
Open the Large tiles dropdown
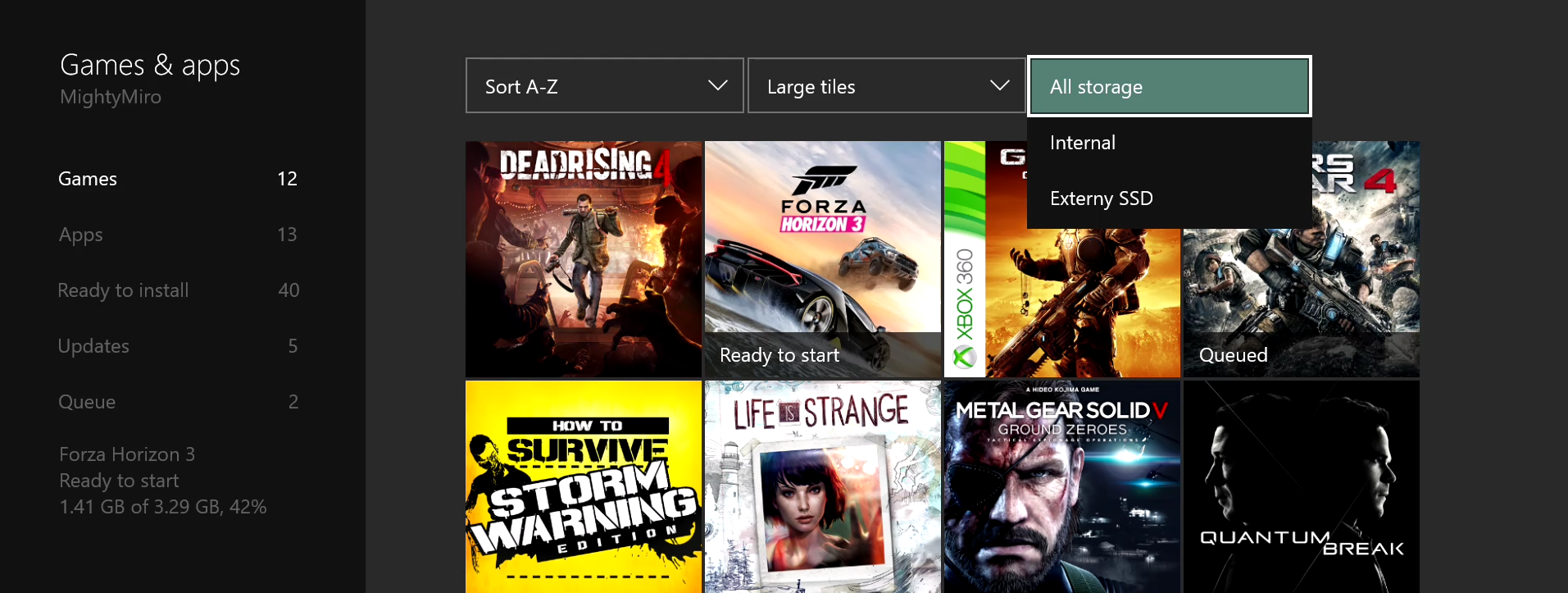pos(886,85)
